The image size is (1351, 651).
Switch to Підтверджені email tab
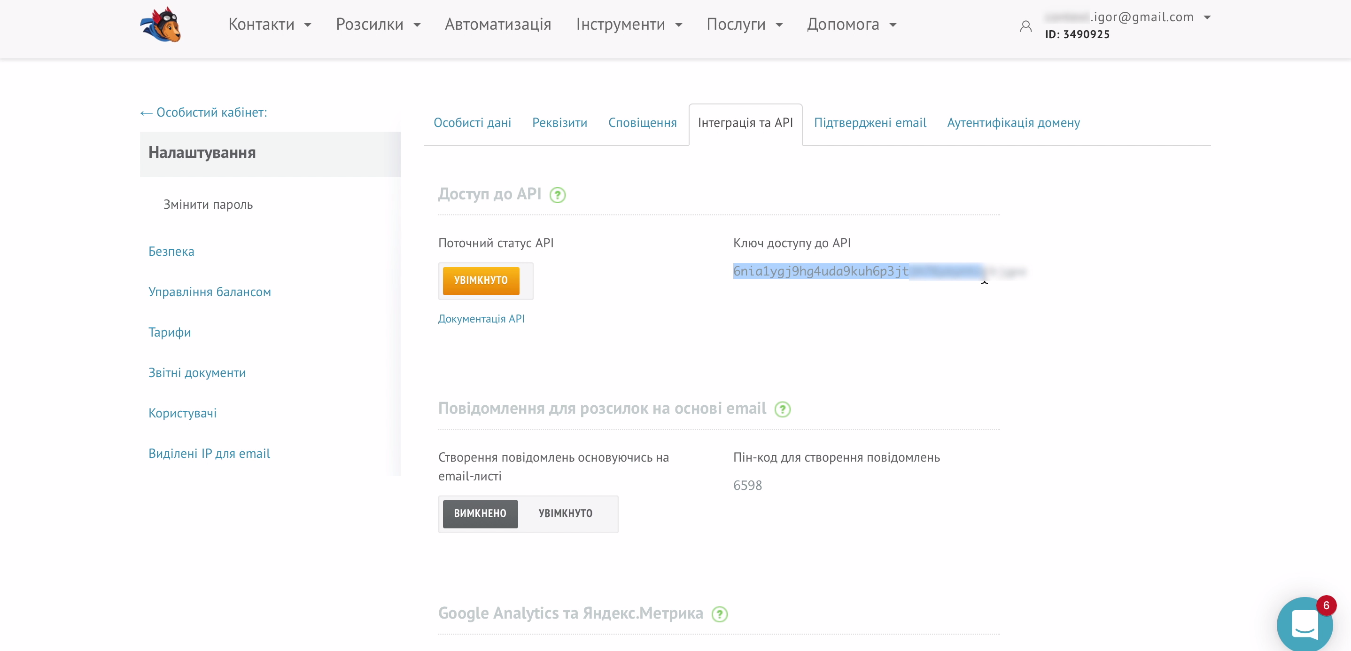coord(870,123)
